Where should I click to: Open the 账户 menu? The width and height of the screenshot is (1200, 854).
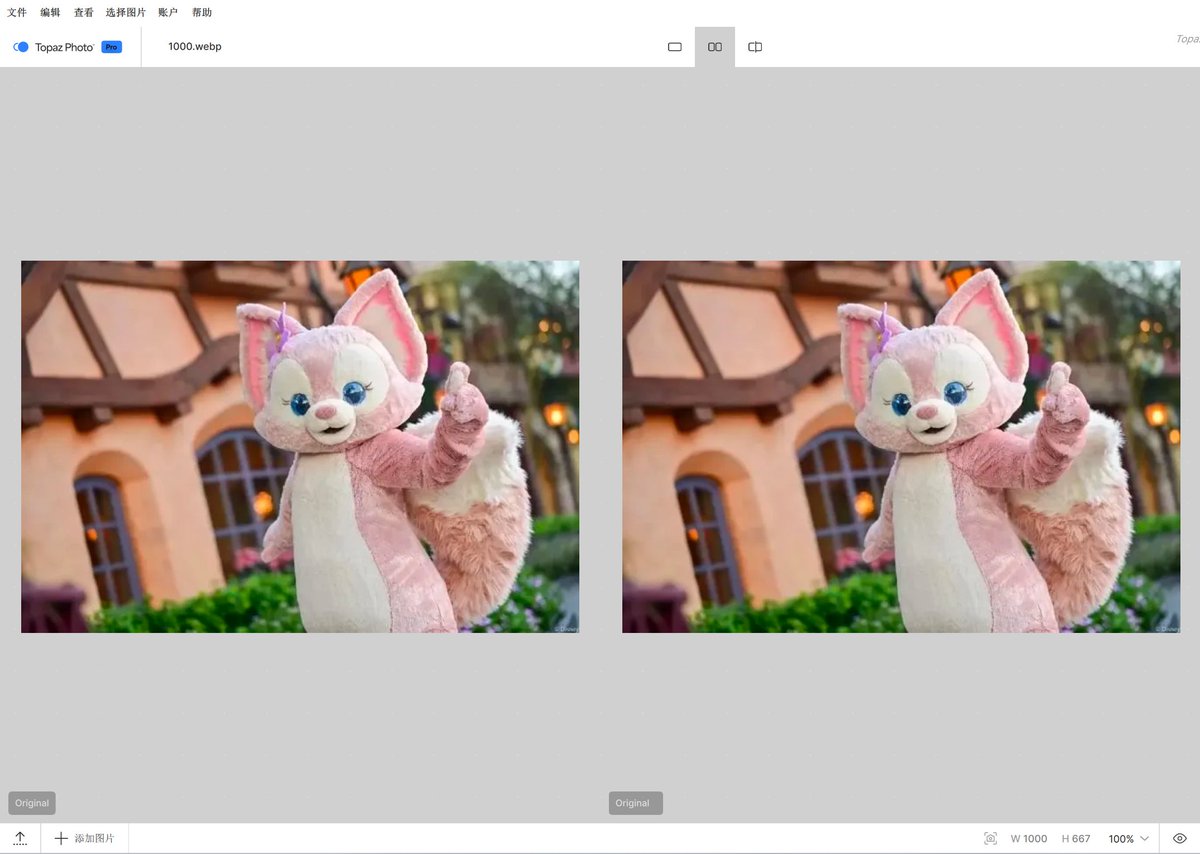click(x=168, y=13)
